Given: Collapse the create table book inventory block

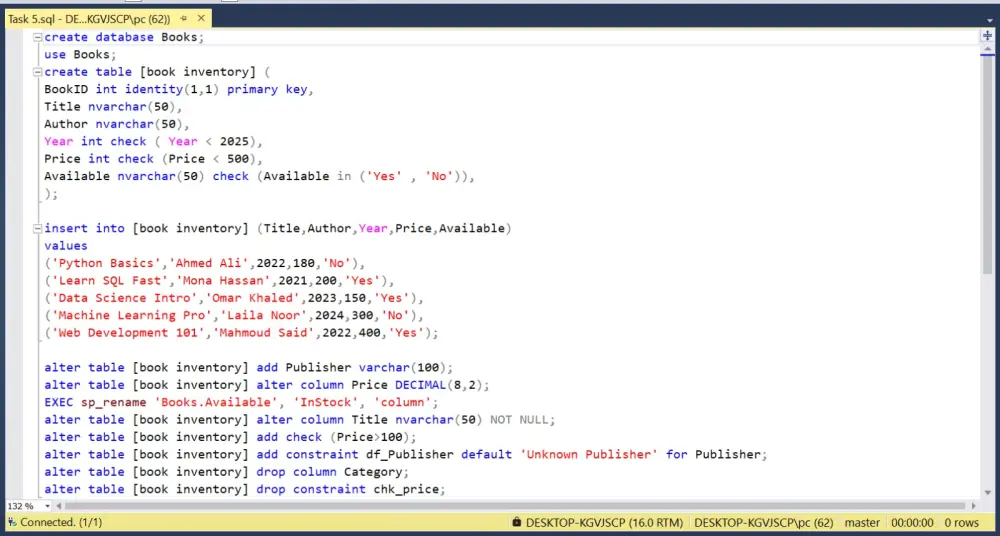Looking at the screenshot, I should [x=38, y=72].
